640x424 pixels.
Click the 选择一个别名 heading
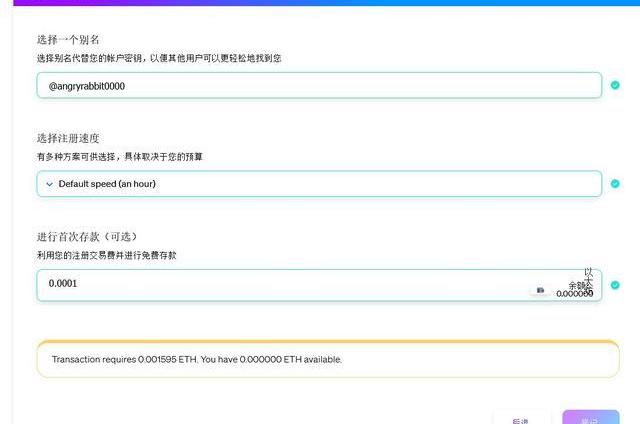pos(68,39)
